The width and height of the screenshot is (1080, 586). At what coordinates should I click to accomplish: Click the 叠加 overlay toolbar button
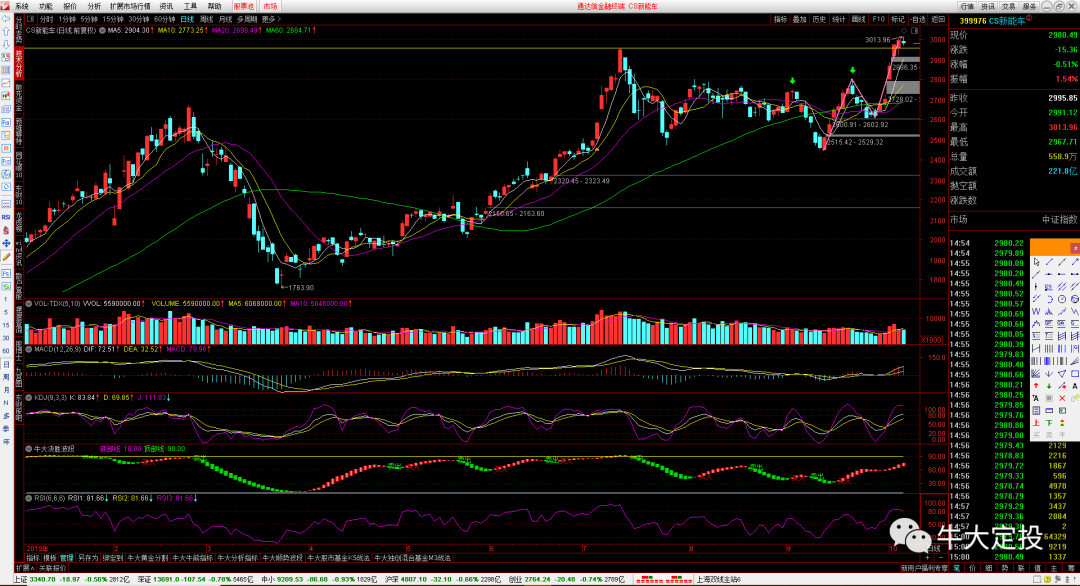pyautogui.click(x=799, y=19)
